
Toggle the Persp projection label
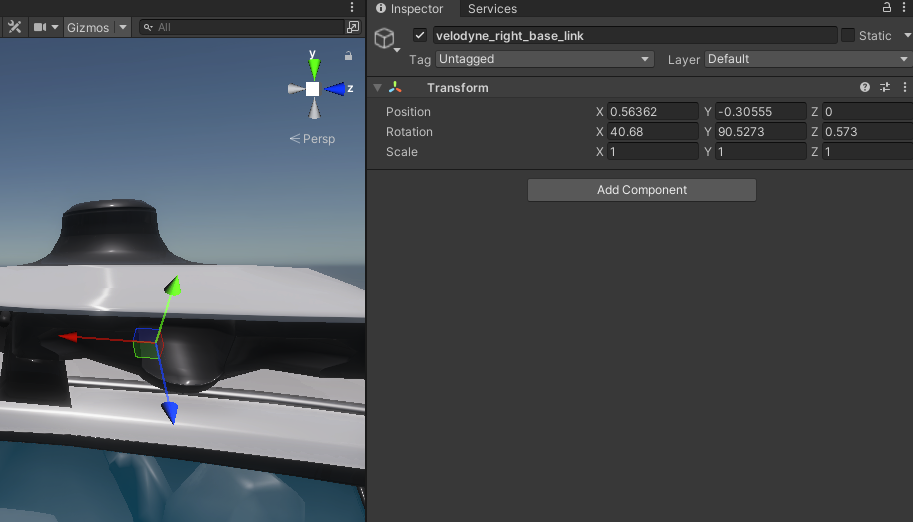tap(313, 139)
